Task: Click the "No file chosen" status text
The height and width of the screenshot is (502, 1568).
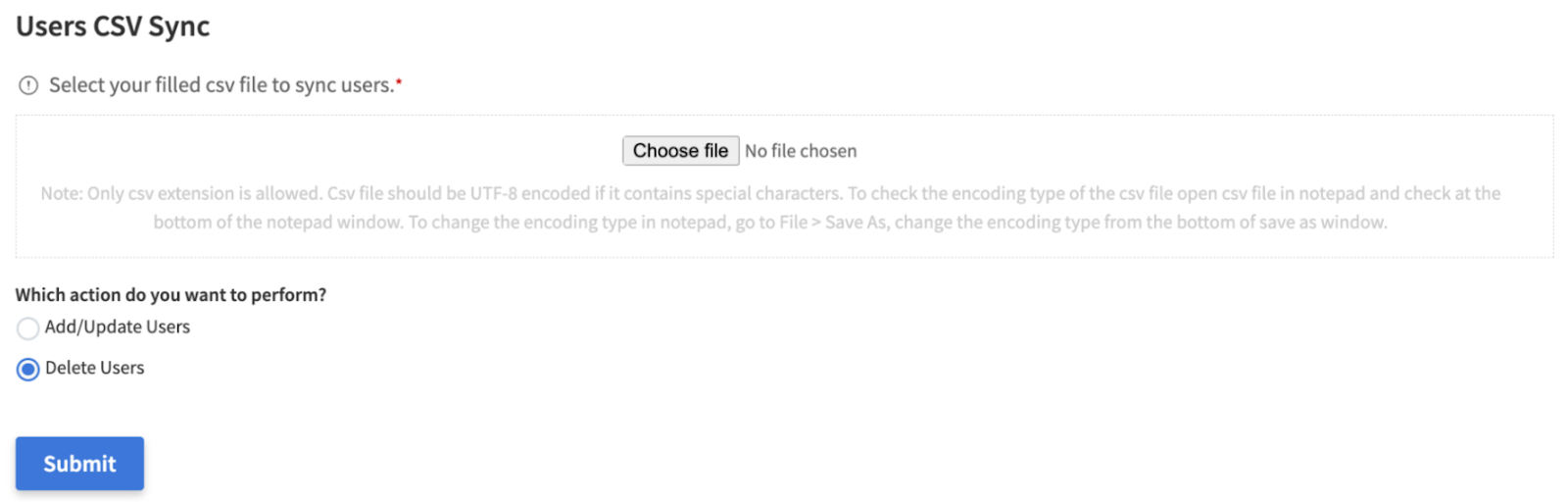Action: tap(801, 151)
